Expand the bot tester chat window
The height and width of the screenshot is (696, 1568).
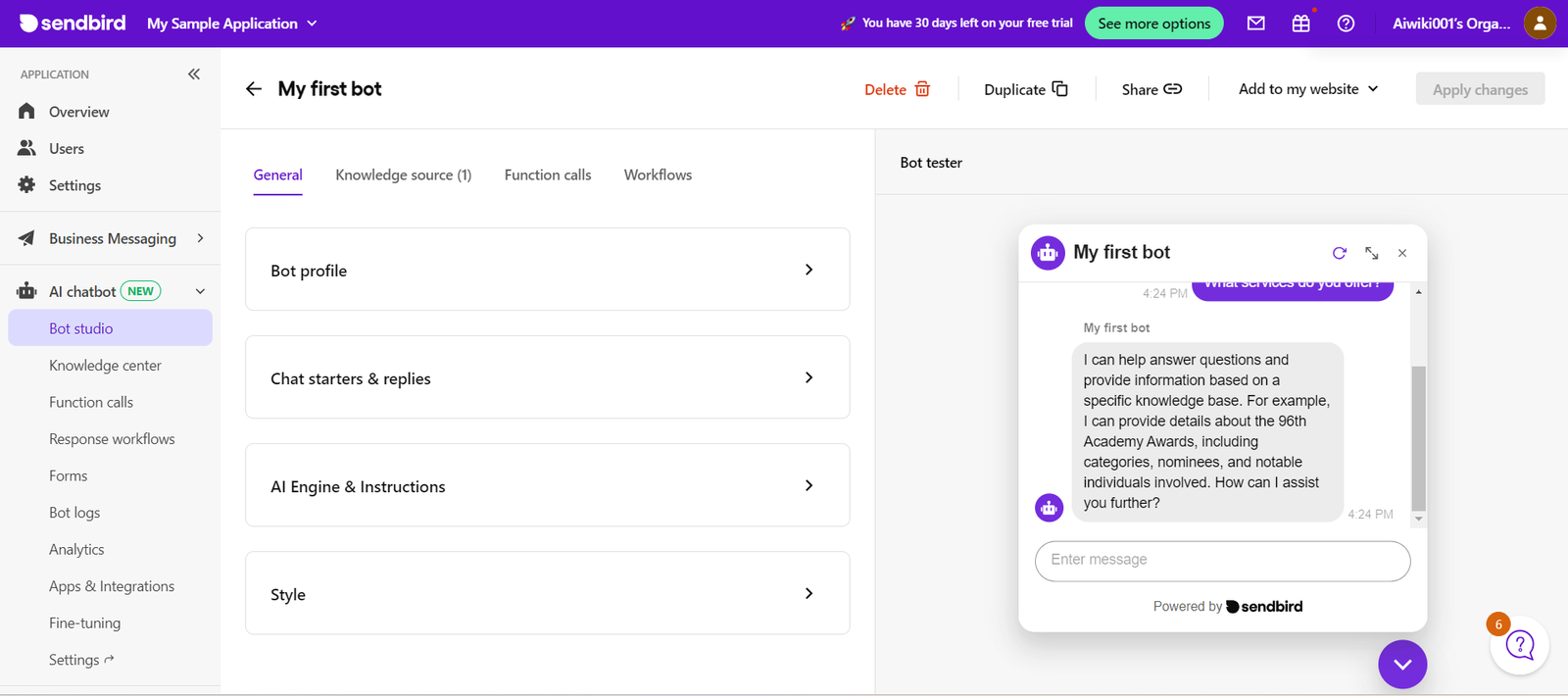1371,253
